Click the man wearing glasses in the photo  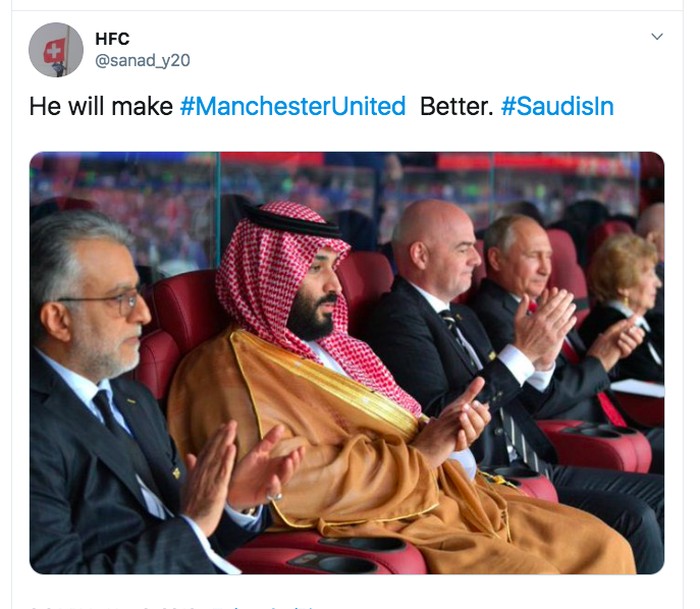[x=90, y=300]
